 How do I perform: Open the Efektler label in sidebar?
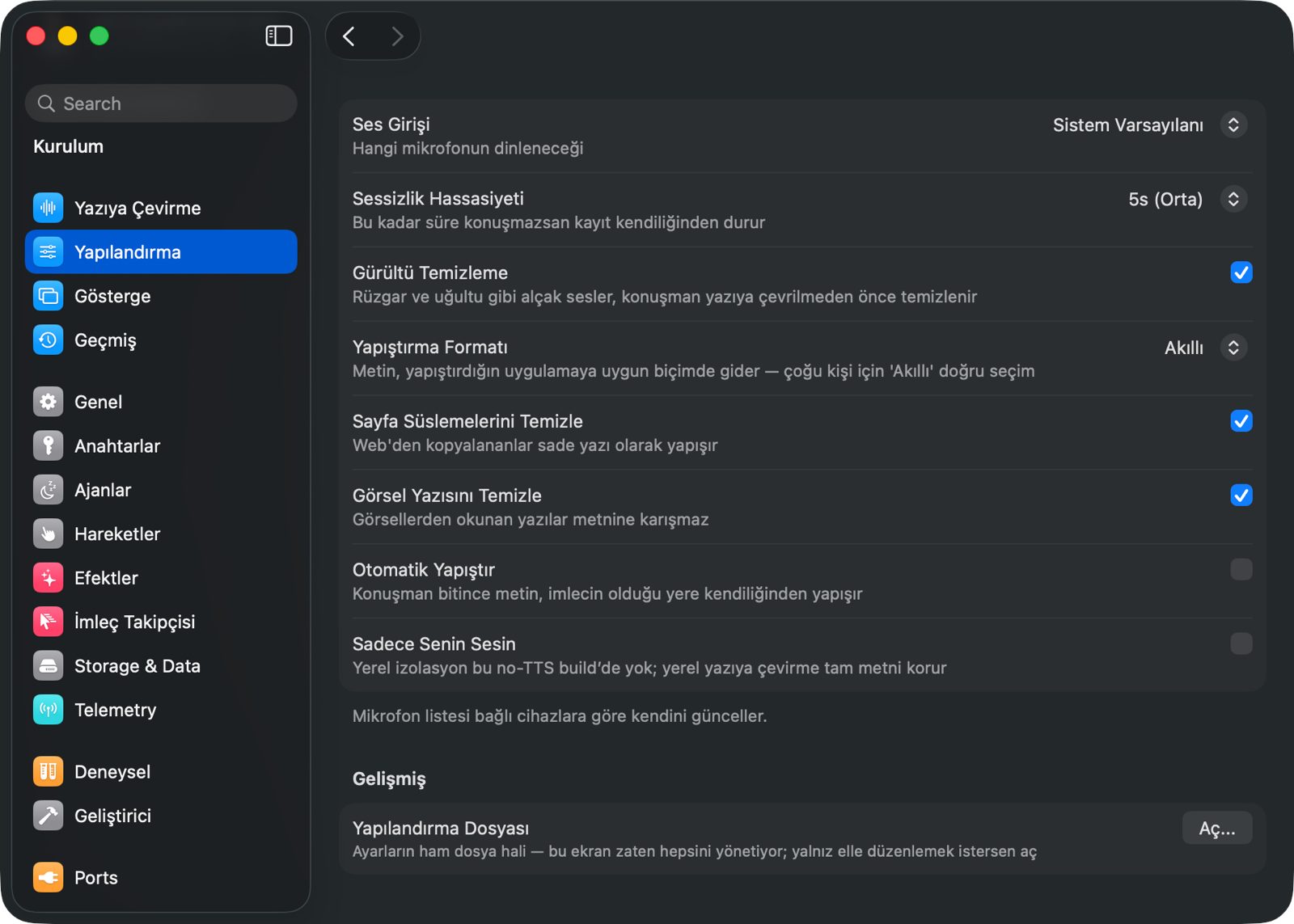tap(106, 578)
